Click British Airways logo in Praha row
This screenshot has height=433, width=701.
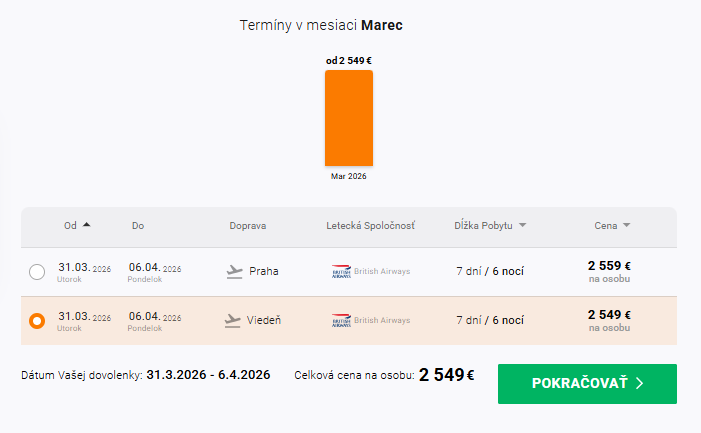[340, 271]
